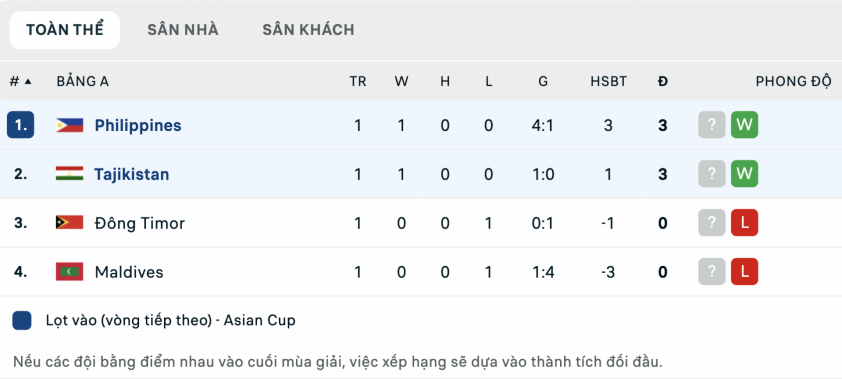Viewport: 842px width, 379px height.
Task: Open the Tajikistan team link
Action: tap(132, 174)
